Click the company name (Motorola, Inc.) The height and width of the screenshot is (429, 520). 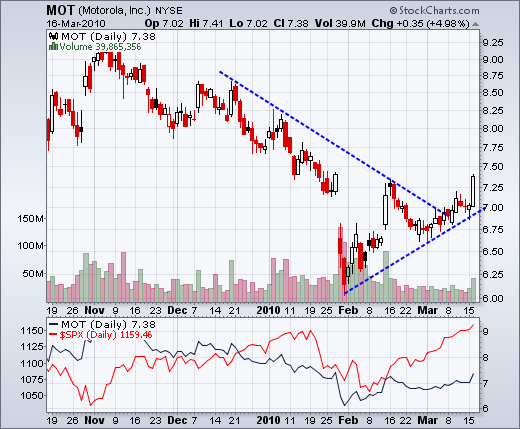coord(114,11)
